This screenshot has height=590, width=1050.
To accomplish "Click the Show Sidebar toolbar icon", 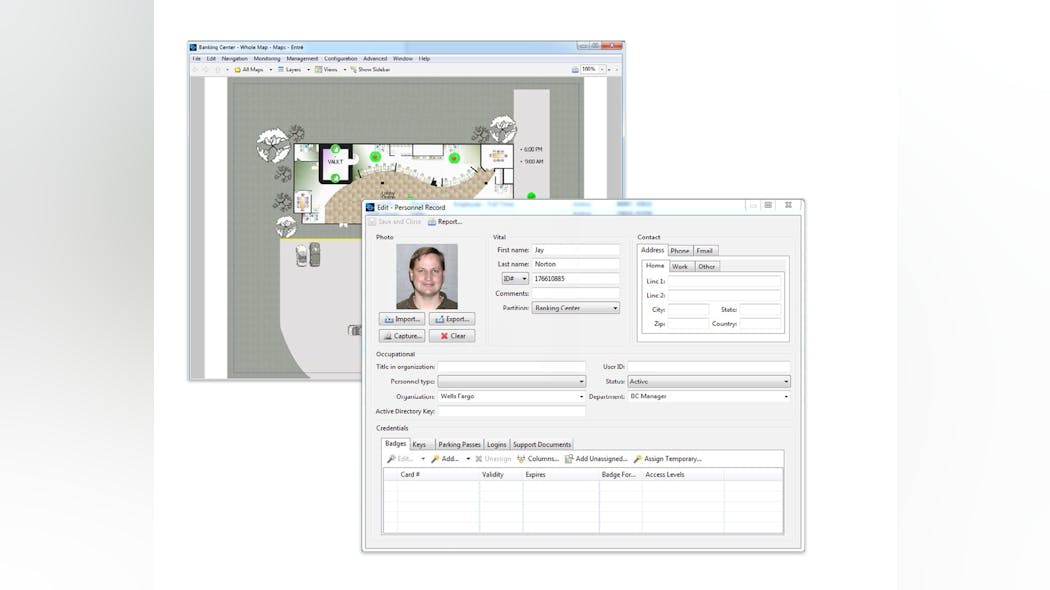I will (352, 70).
